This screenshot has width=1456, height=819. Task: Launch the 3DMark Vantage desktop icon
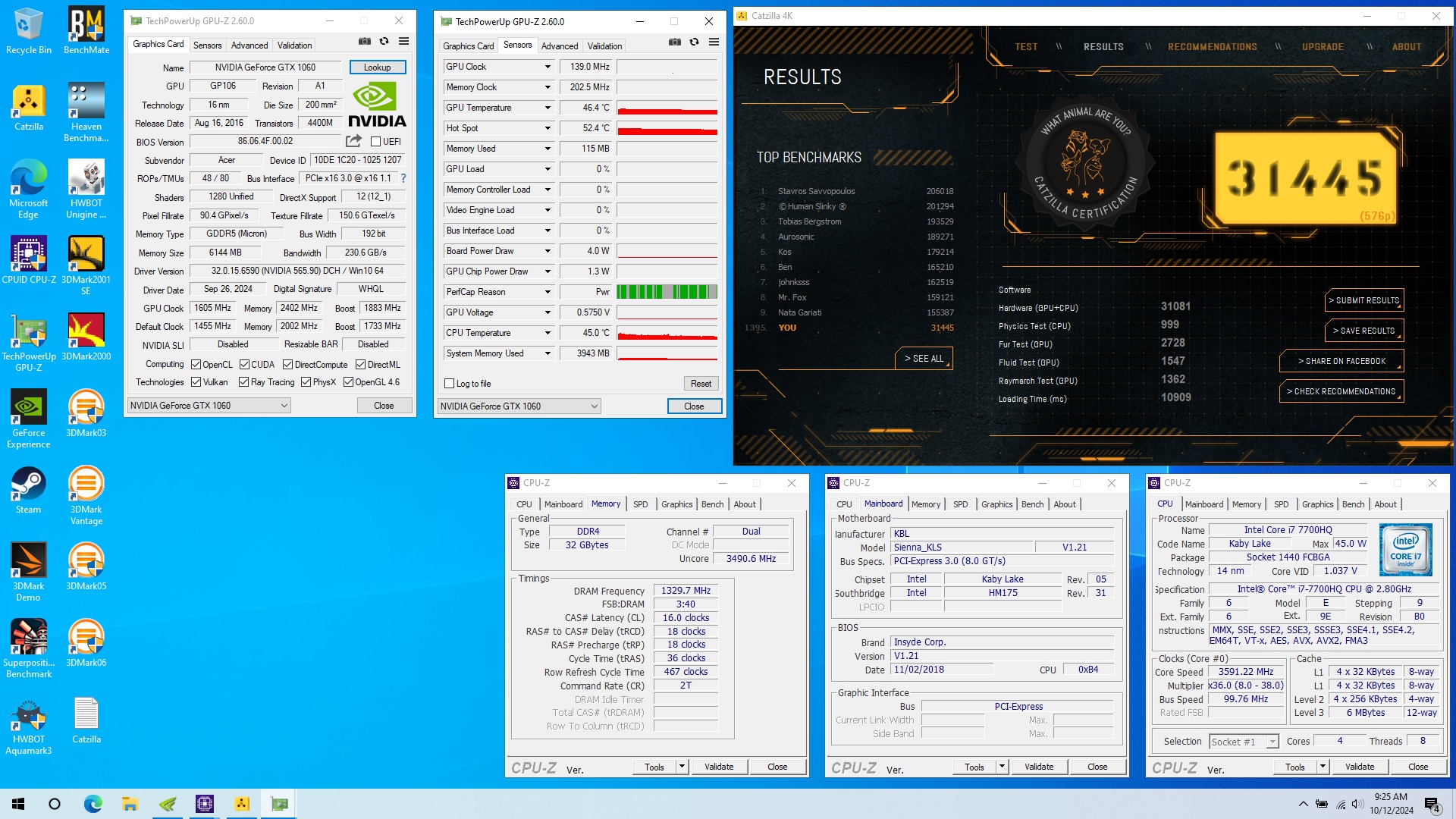[x=86, y=494]
